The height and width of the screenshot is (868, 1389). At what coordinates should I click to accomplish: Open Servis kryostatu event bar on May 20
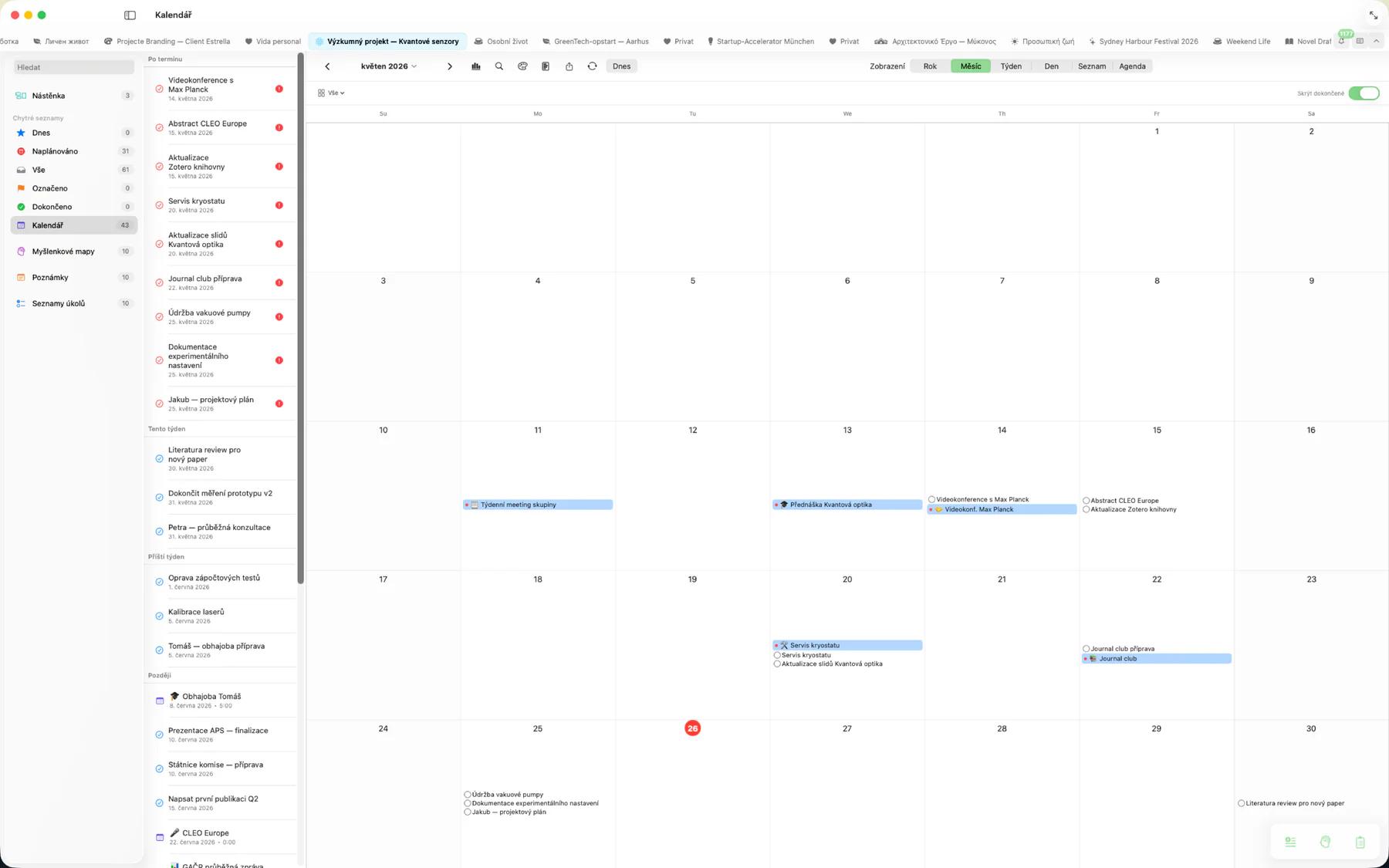pos(847,645)
